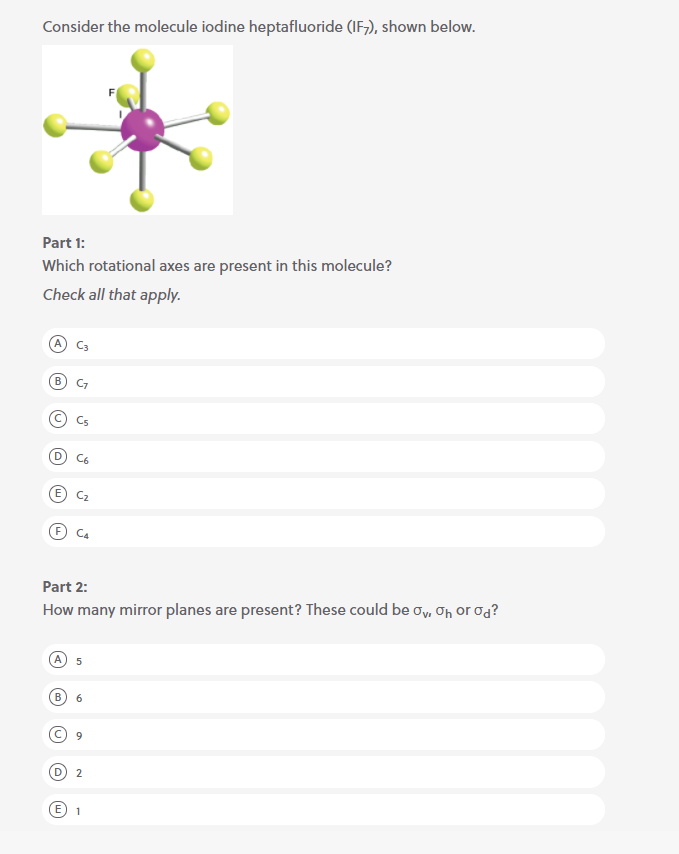Screen dimensions: 679x854
Task: Check the C₇ rotational axis option
Action: point(322,381)
